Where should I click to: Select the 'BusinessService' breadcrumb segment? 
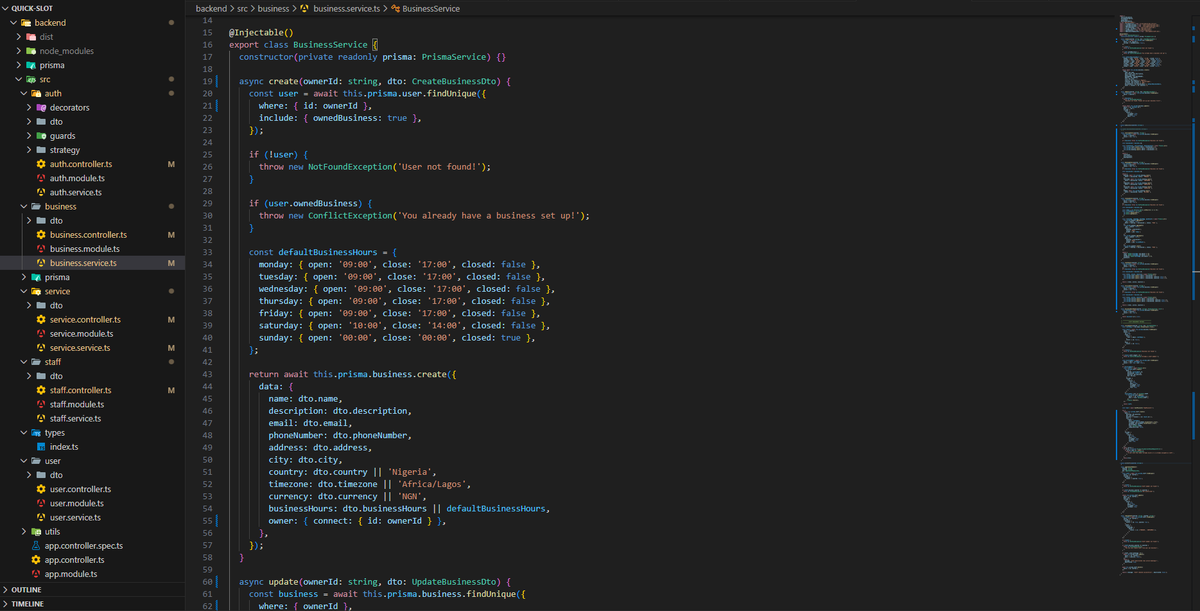431,8
